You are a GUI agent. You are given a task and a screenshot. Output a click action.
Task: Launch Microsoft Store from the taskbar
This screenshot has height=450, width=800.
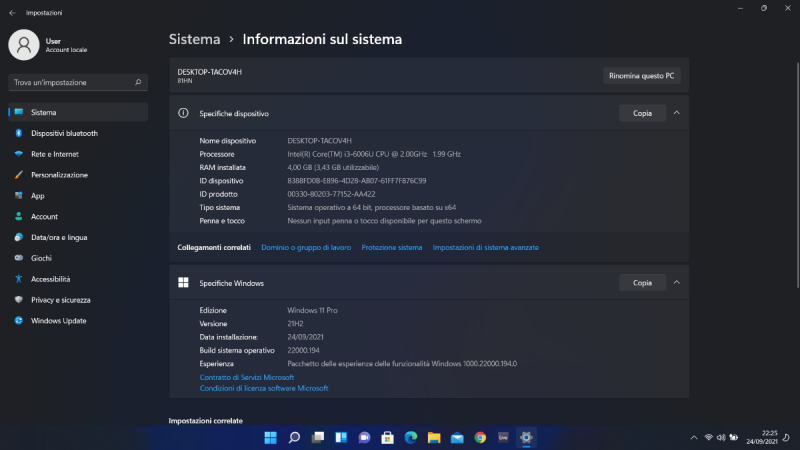(388, 438)
